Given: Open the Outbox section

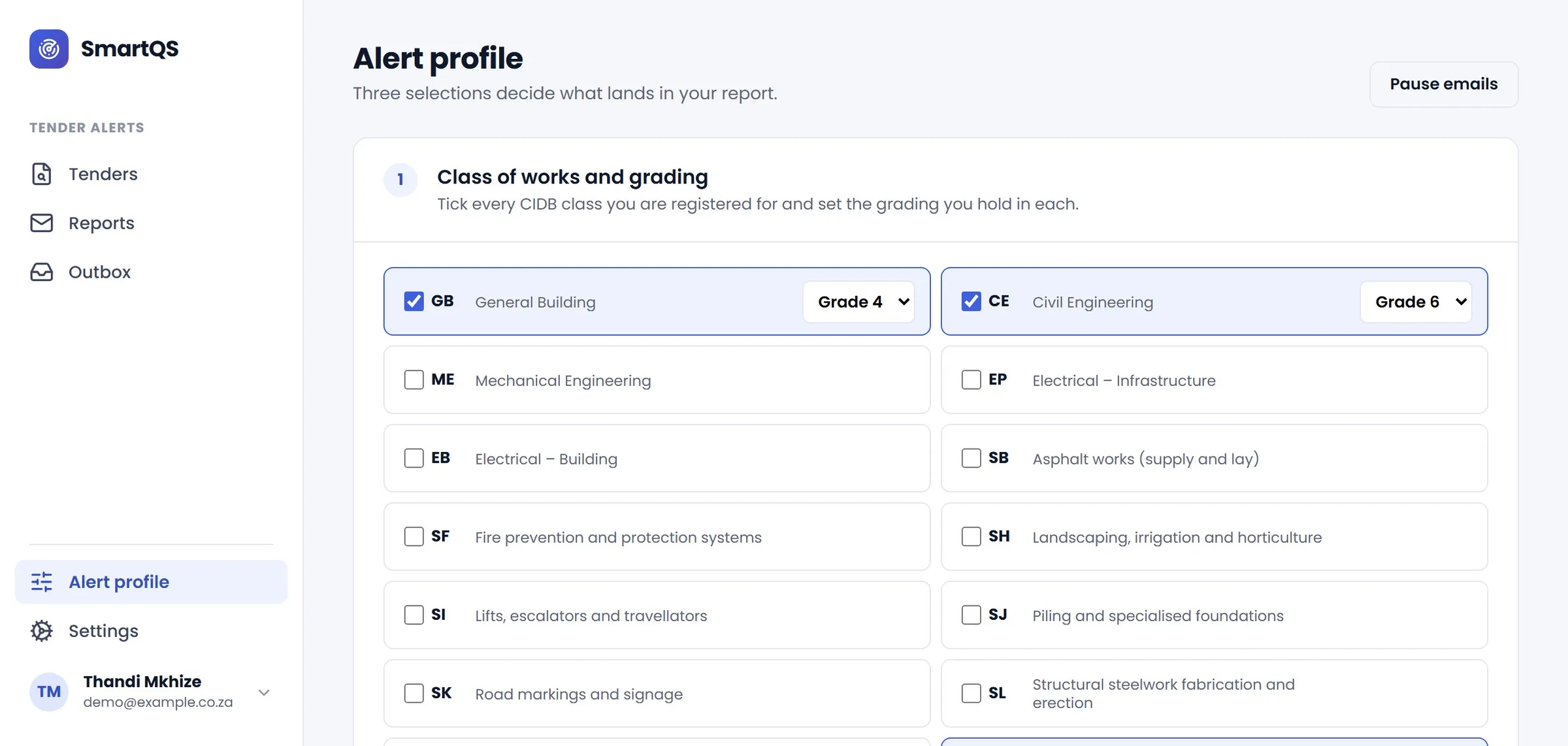Looking at the screenshot, I should (151, 272).
